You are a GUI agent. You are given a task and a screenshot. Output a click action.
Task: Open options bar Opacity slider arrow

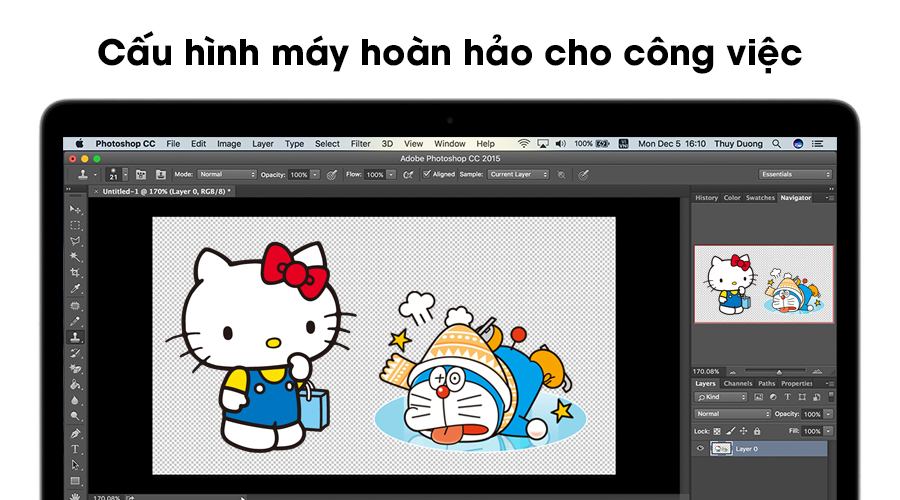[x=315, y=175]
